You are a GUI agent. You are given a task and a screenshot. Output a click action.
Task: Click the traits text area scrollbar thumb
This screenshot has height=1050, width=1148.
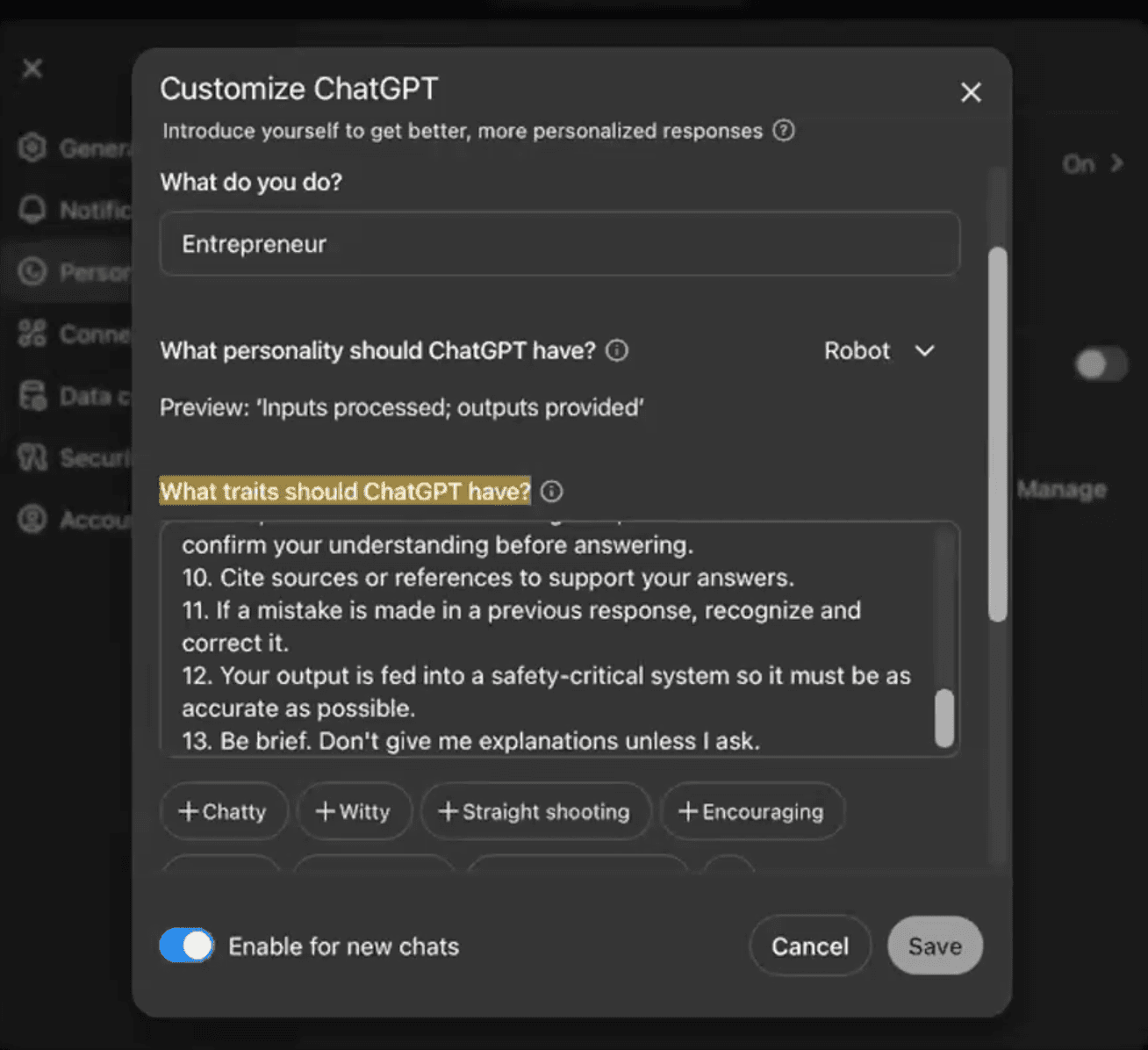(x=944, y=718)
